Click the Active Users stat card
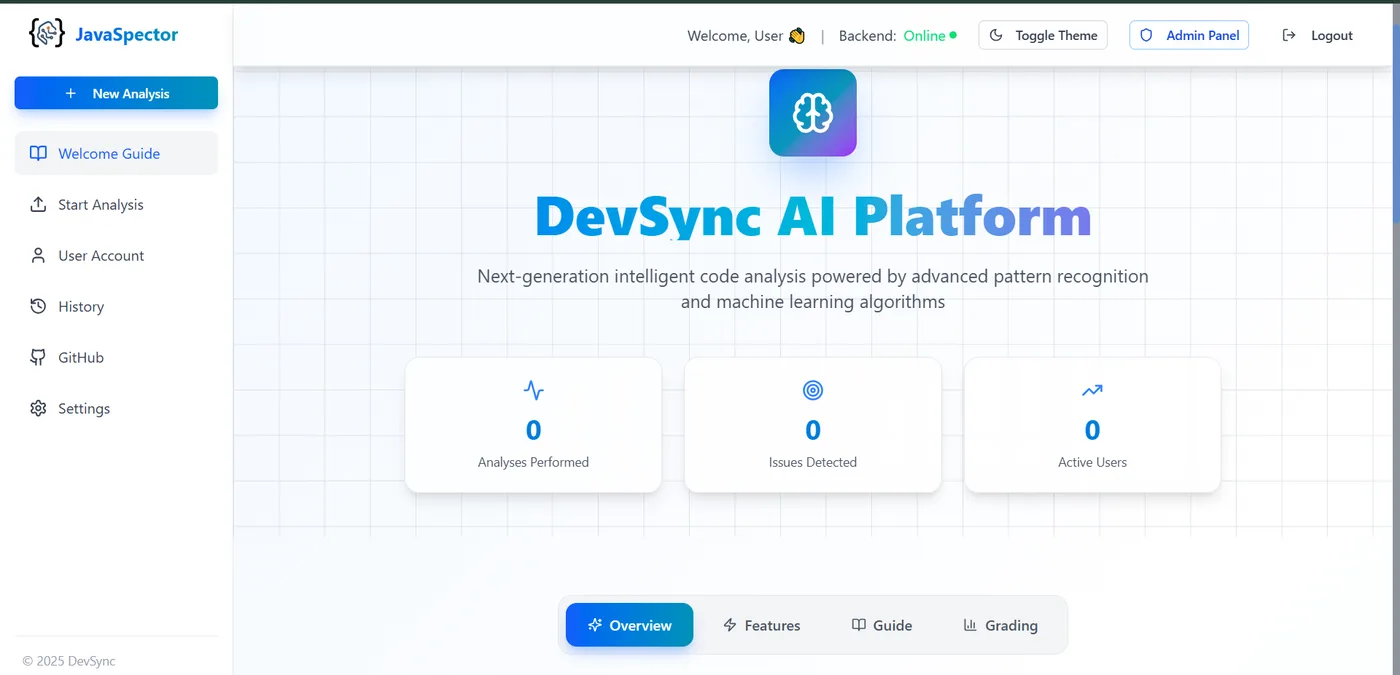The width and height of the screenshot is (1400, 675). pos(1092,425)
